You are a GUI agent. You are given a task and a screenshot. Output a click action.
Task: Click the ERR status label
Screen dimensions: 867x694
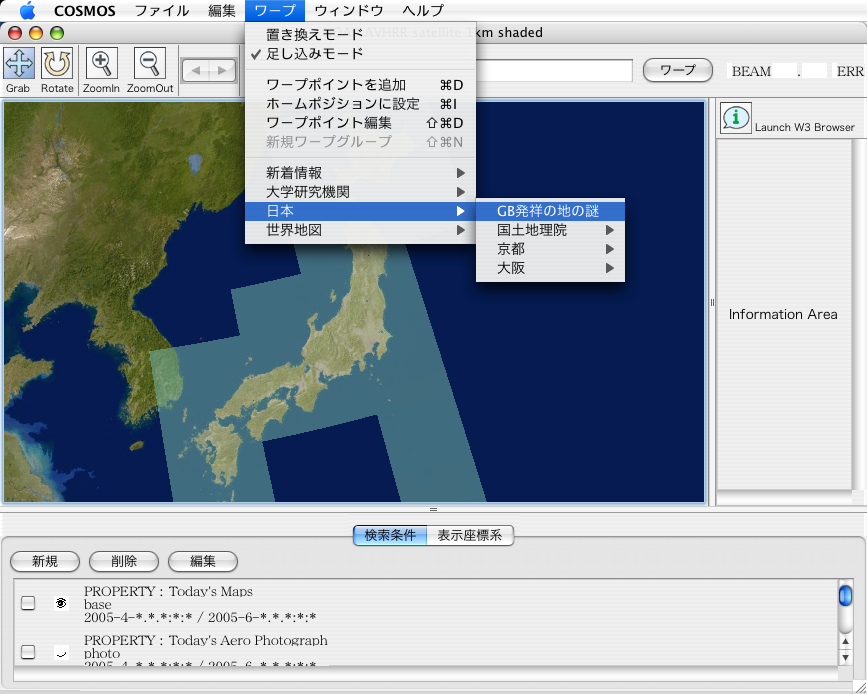tap(850, 71)
